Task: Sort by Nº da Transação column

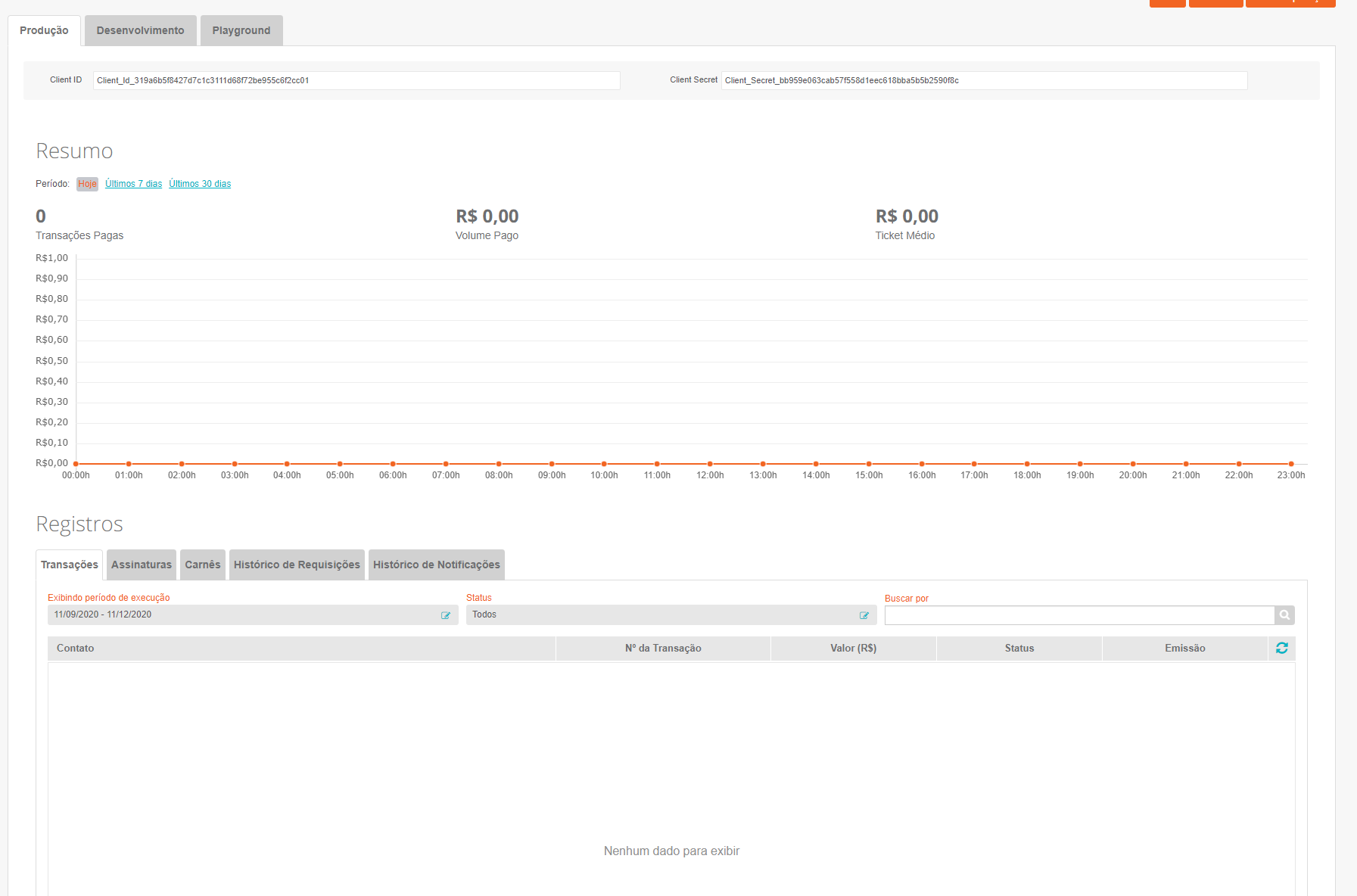Action: [663, 649]
